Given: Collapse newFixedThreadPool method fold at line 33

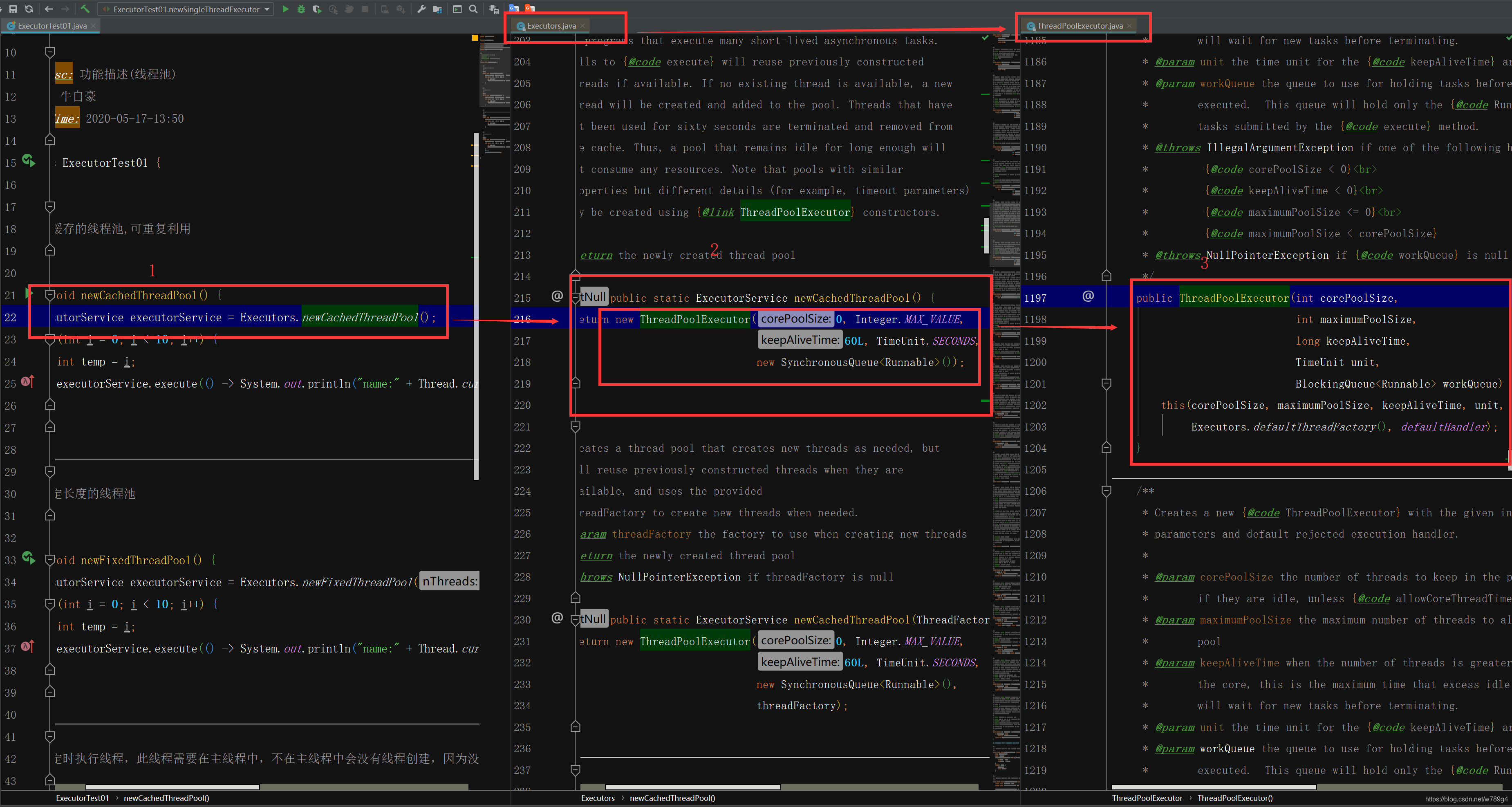Looking at the screenshot, I should pos(50,560).
